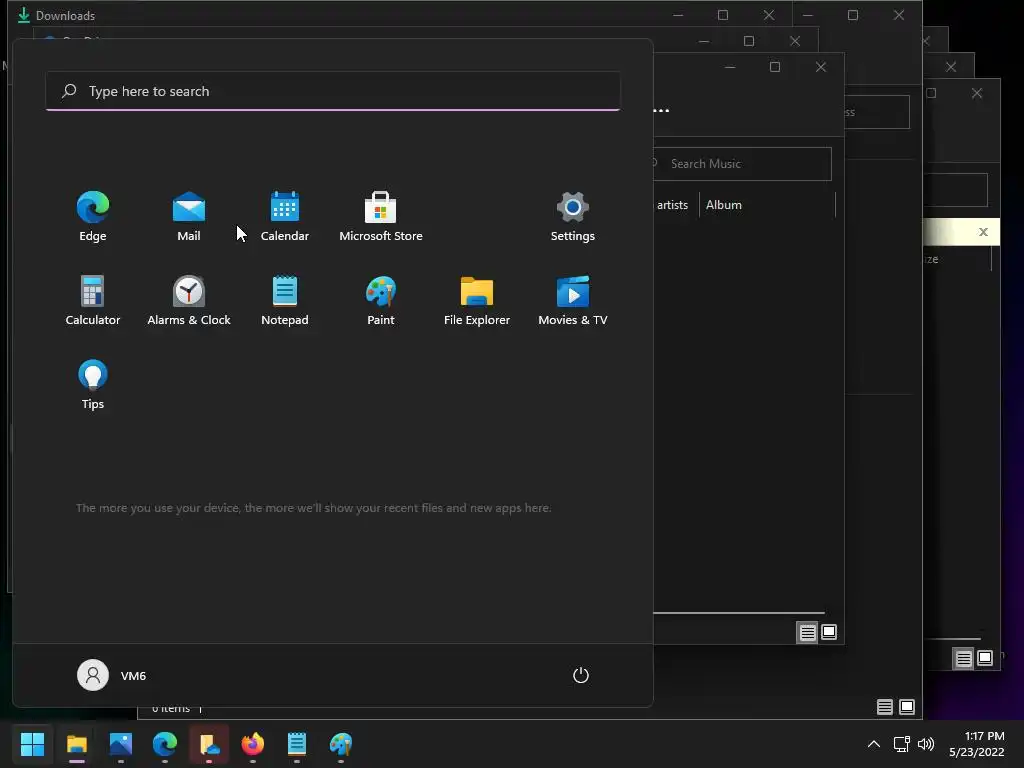Open Settings from the Start menu
This screenshot has width=1024, height=768.
coord(573,217)
